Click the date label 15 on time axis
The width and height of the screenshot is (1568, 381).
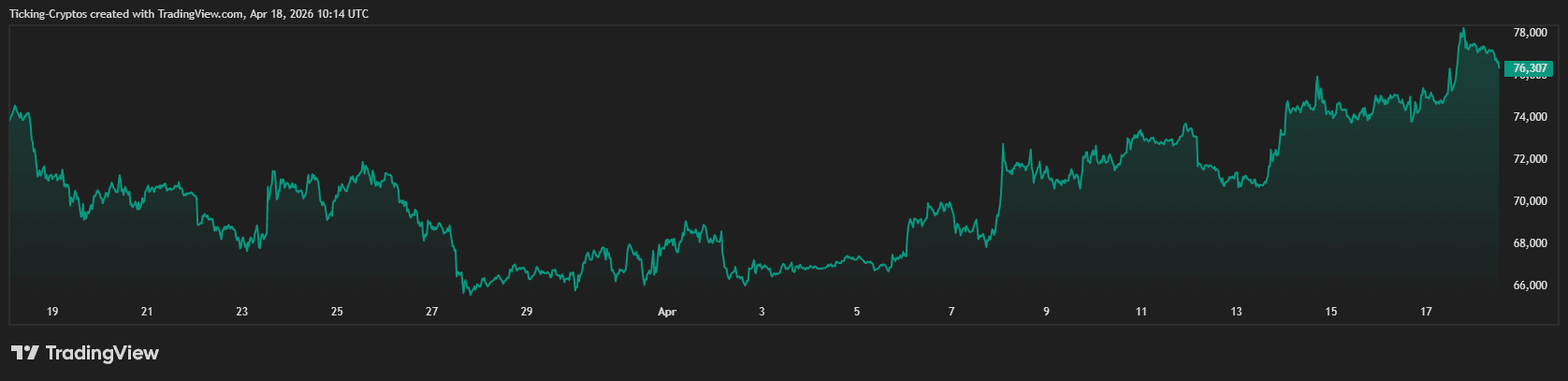click(1331, 312)
